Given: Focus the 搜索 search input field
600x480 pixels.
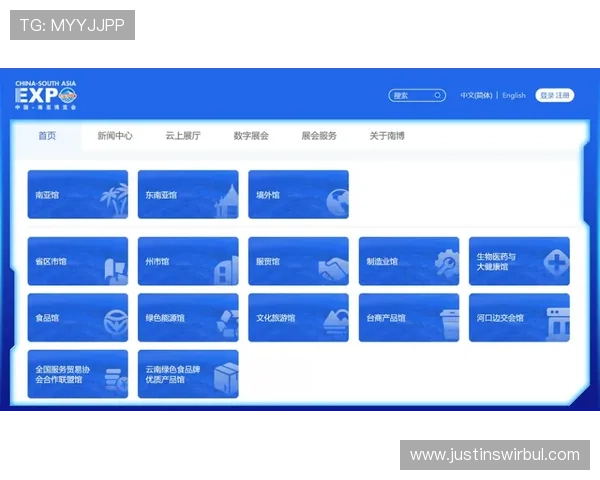Looking at the screenshot, I should pyautogui.click(x=417, y=95).
